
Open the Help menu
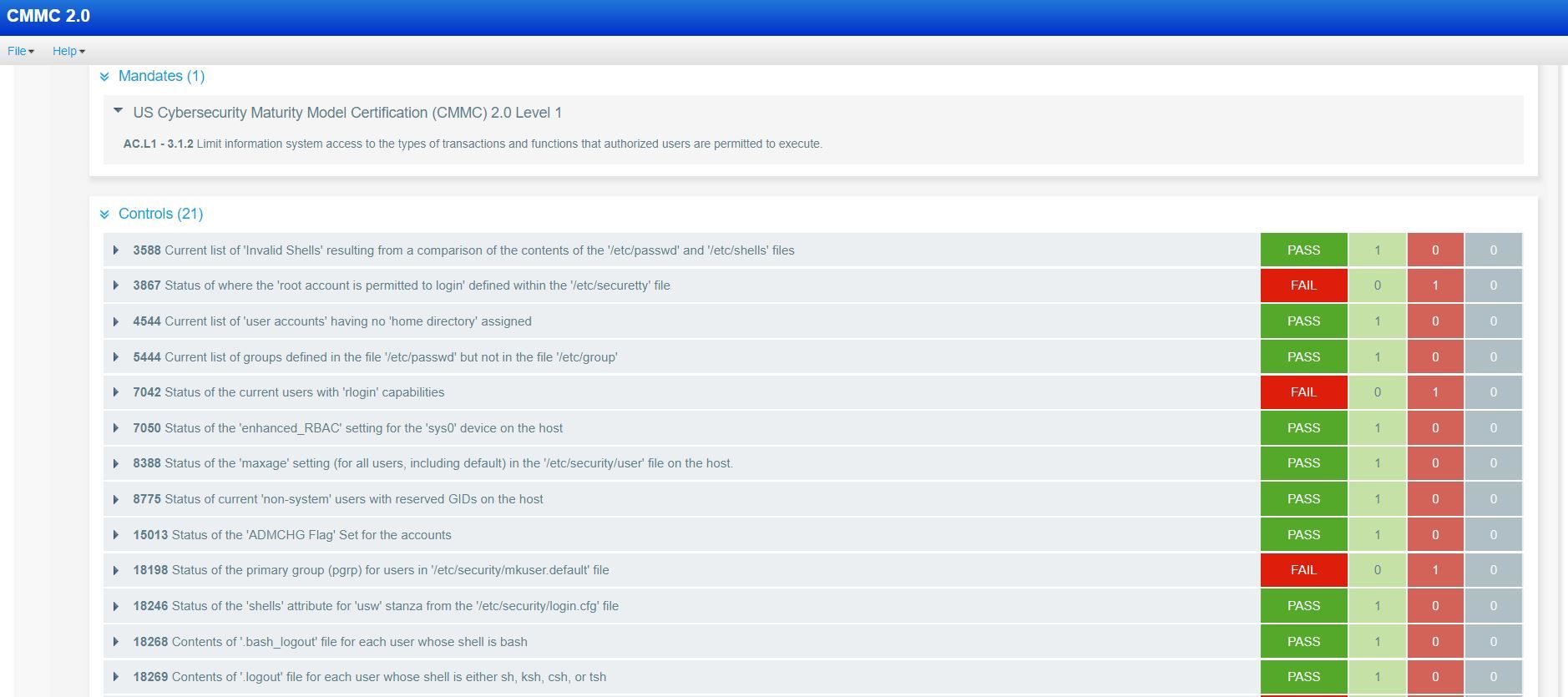click(x=68, y=51)
